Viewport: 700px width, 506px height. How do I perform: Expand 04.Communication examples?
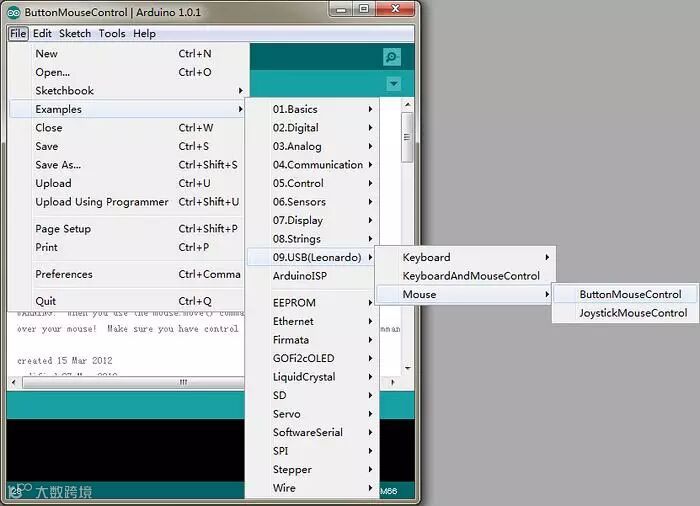(312, 165)
